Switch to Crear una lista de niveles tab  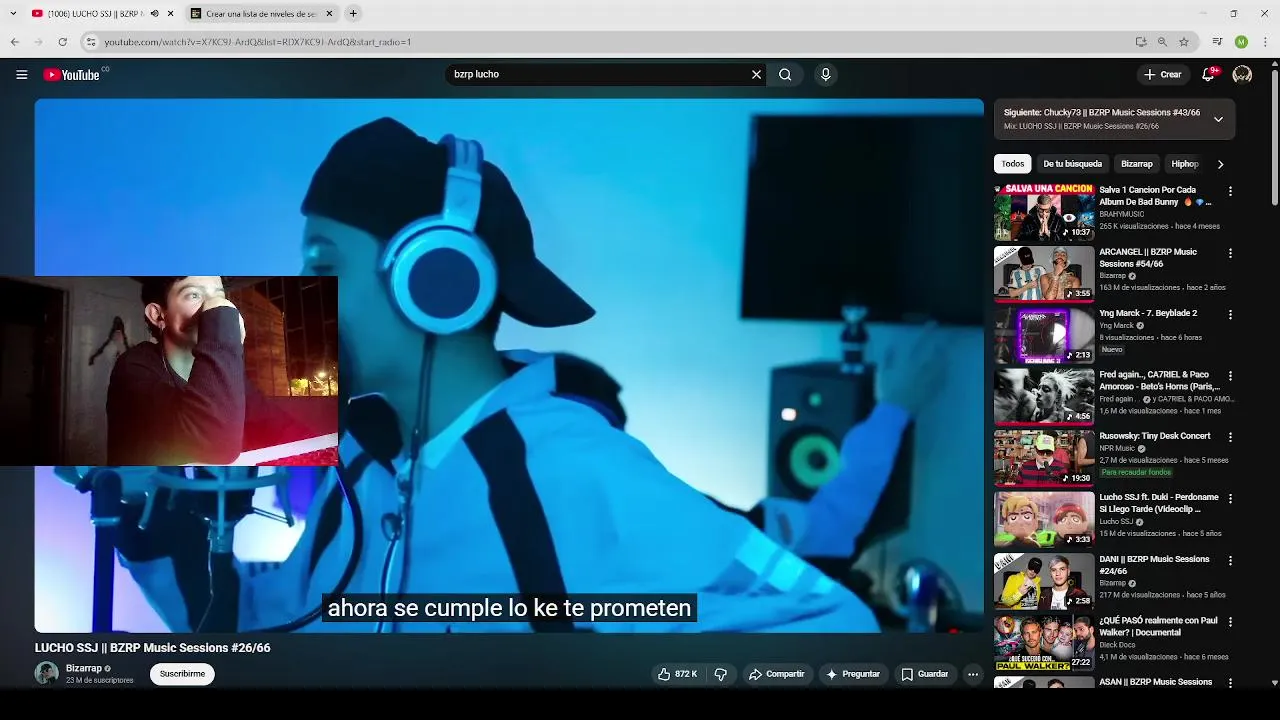point(260,14)
